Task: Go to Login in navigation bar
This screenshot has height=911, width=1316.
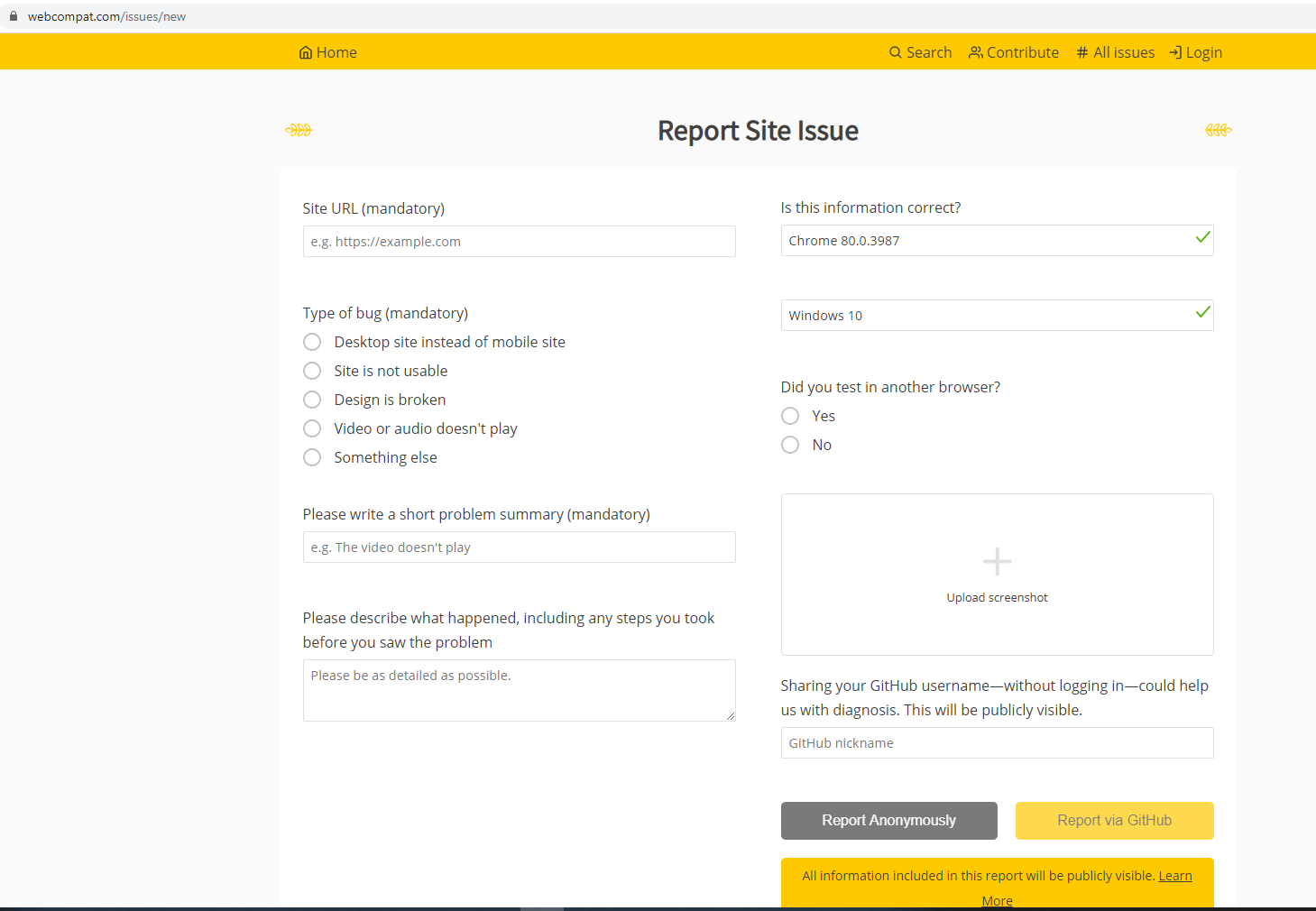Action: tap(1196, 52)
